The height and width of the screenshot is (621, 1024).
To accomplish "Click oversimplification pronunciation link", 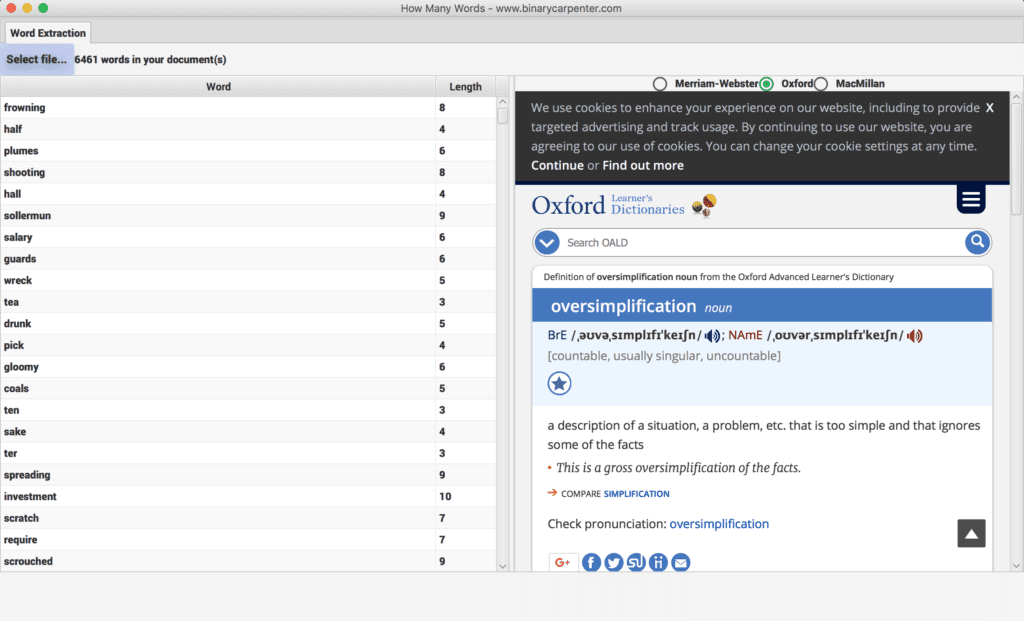I will pos(719,524).
